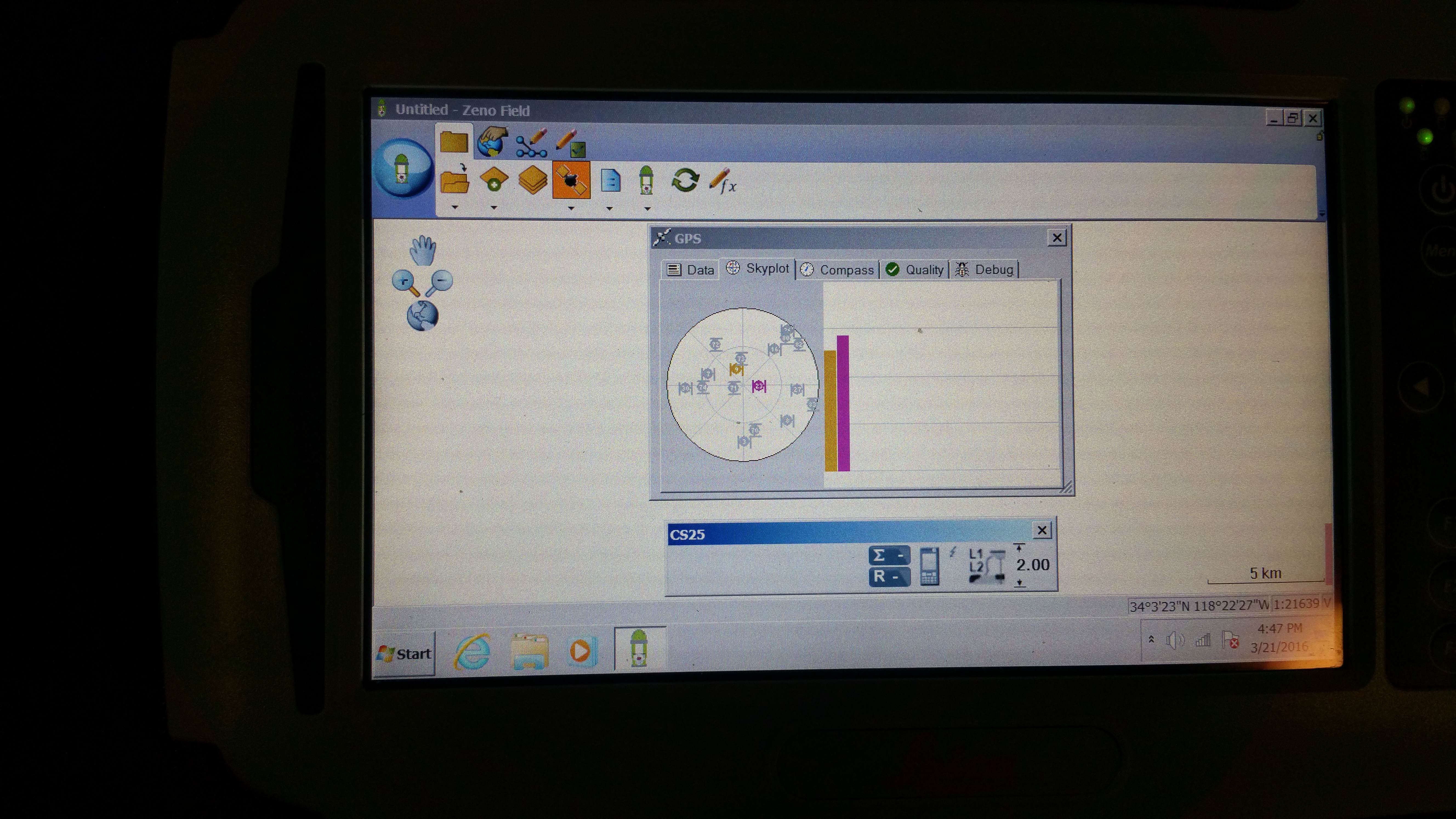Close the CS25 status panel

point(1042,530)
